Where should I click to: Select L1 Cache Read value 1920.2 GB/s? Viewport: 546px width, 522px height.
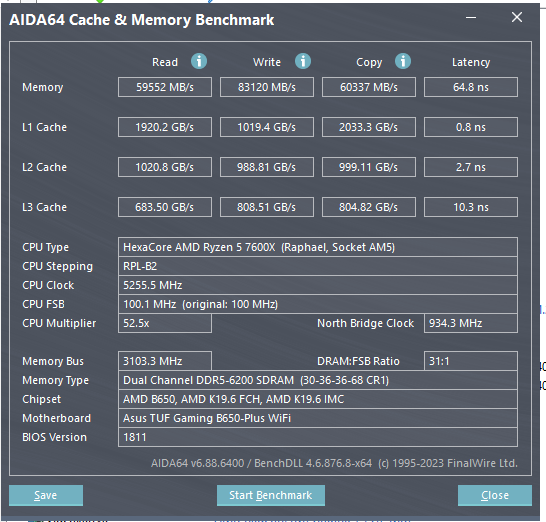coord(165,127)
